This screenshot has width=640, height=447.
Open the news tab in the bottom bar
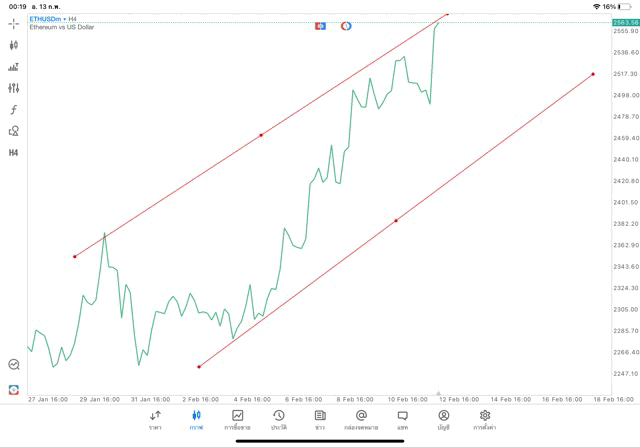319,419
